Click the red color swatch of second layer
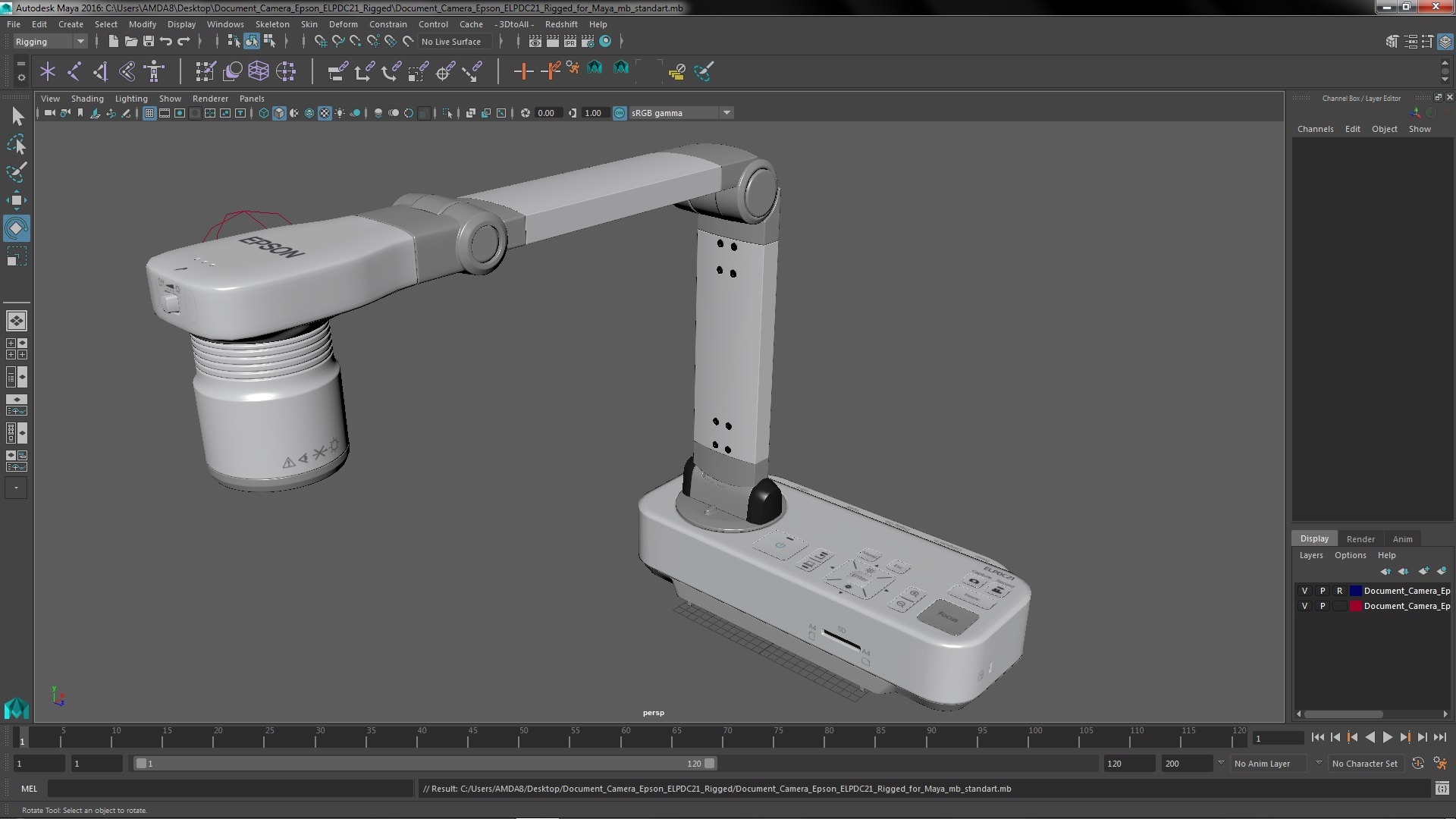 pyautogui.click(x=1355, y=606)
